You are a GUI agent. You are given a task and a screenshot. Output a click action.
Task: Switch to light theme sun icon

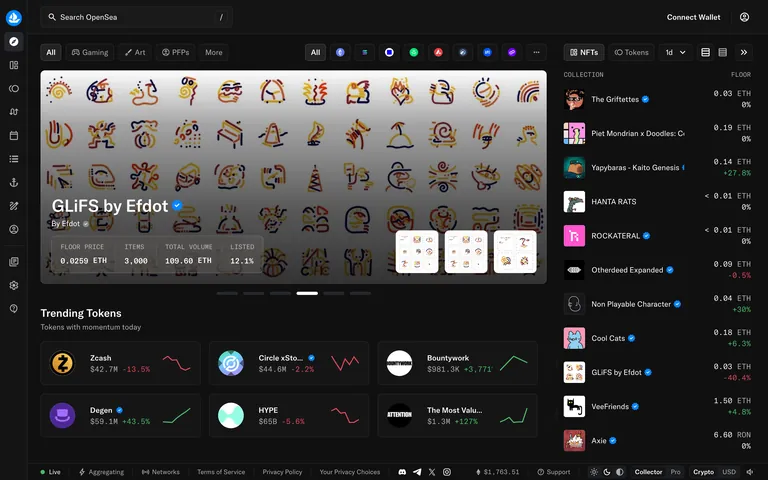[x=594, y=472]
